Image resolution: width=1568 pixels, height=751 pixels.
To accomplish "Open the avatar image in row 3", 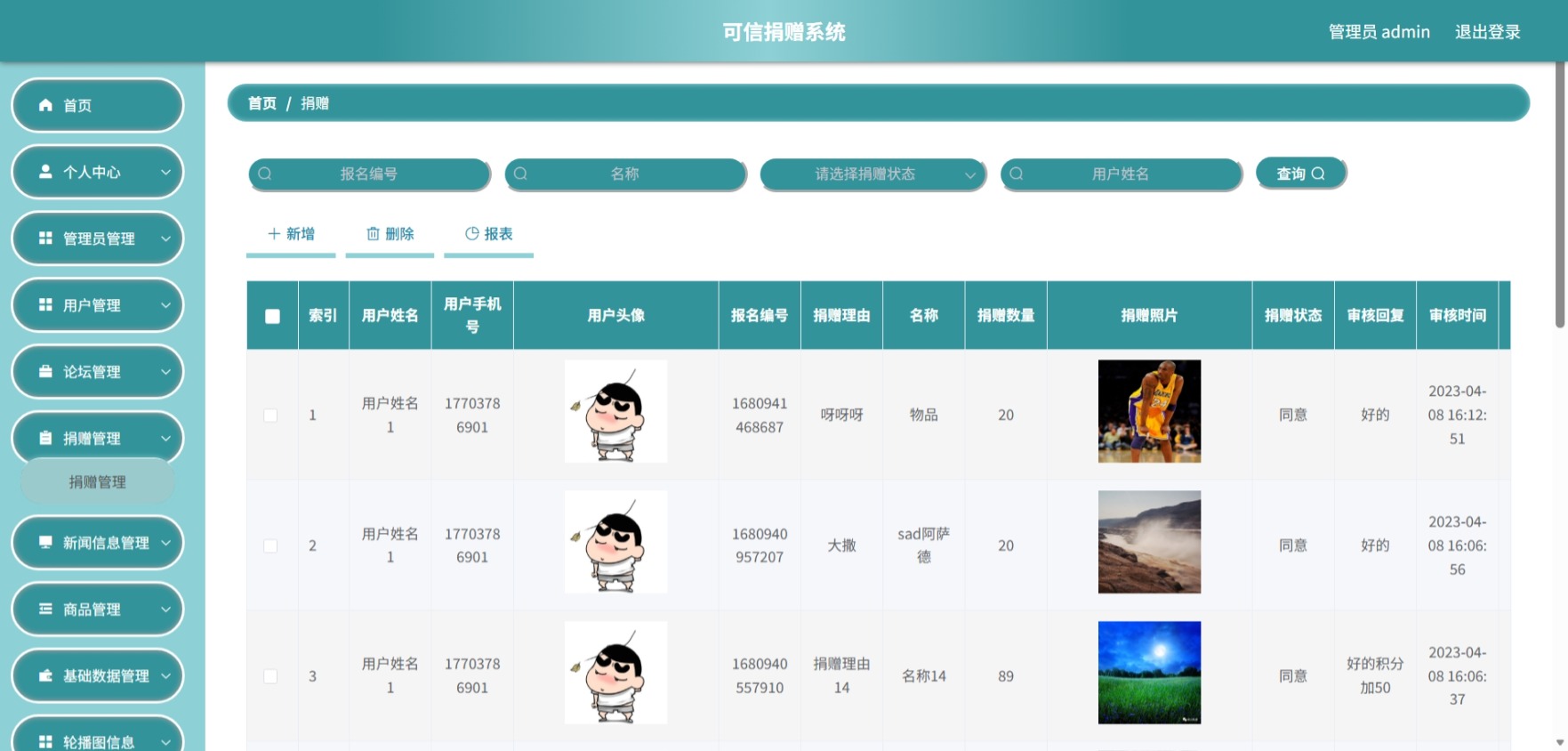I will (x=615, y=673).
